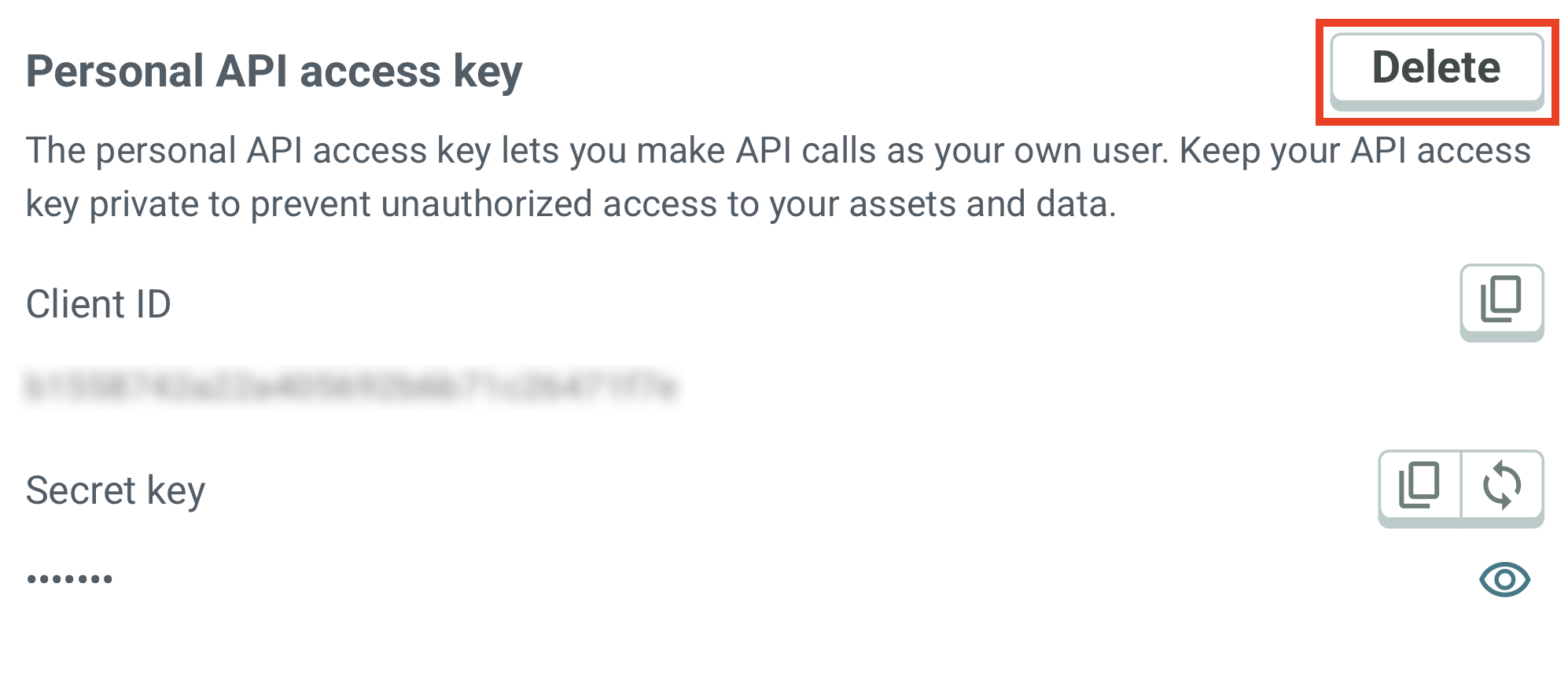Click the 'Client ID' label

(x=98, y=304)
